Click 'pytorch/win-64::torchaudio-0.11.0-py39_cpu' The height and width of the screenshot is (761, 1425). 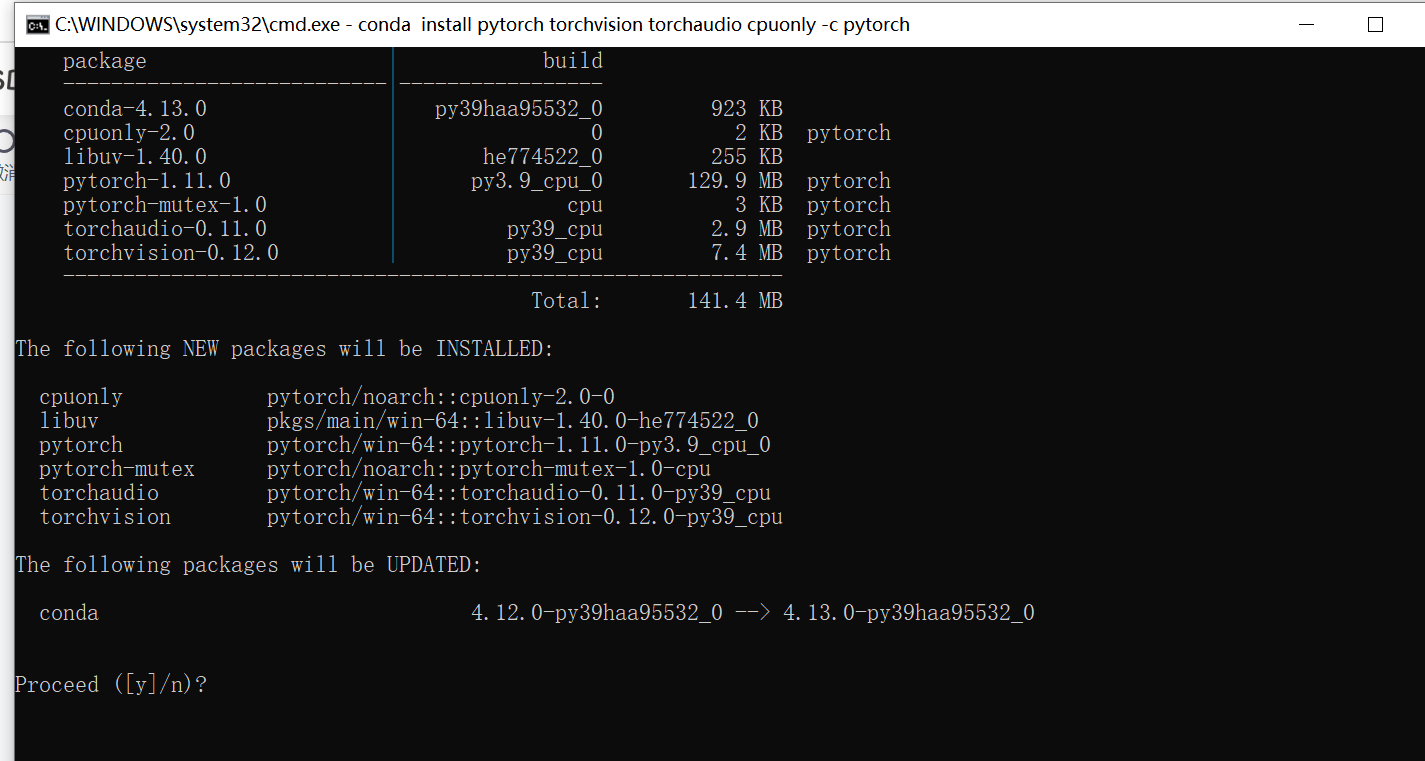pyautogui.click(x=519, y=493)
